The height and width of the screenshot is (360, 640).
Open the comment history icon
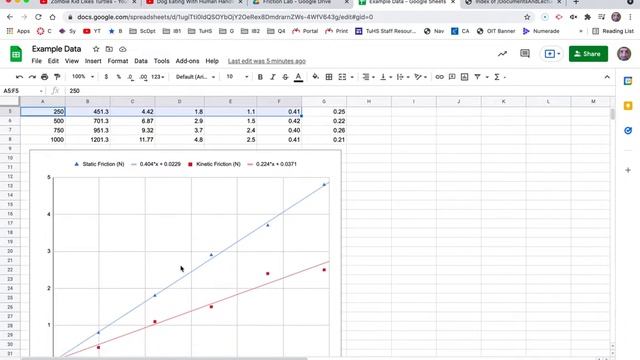tap(525, 54)
